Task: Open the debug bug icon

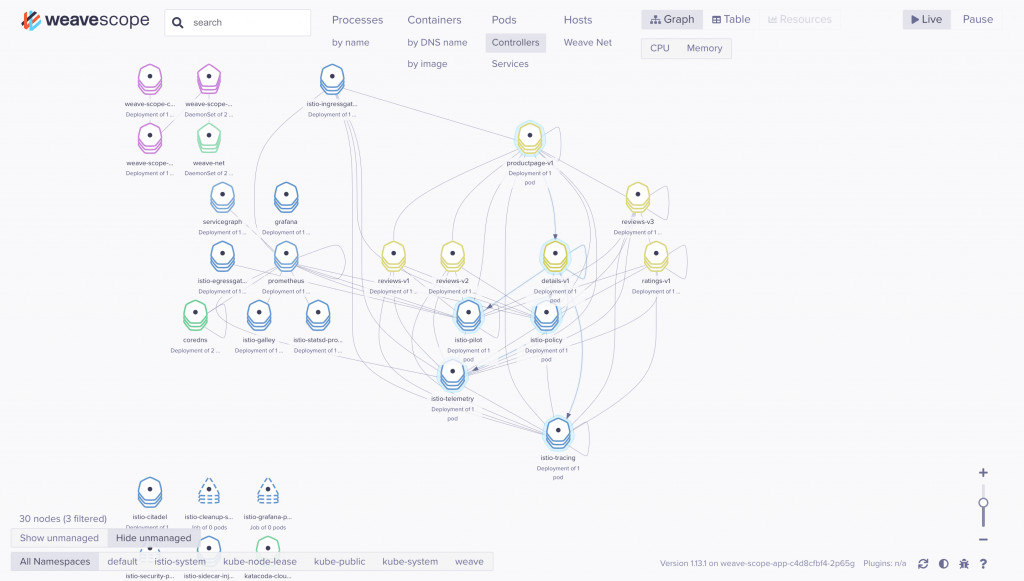Action: (964, 563)
